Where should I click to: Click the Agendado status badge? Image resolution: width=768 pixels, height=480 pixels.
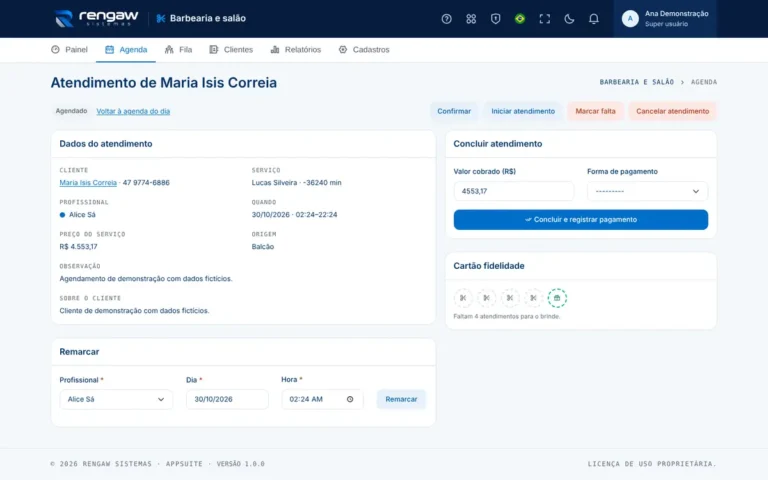pyautogui.click(x=71, y=111)
